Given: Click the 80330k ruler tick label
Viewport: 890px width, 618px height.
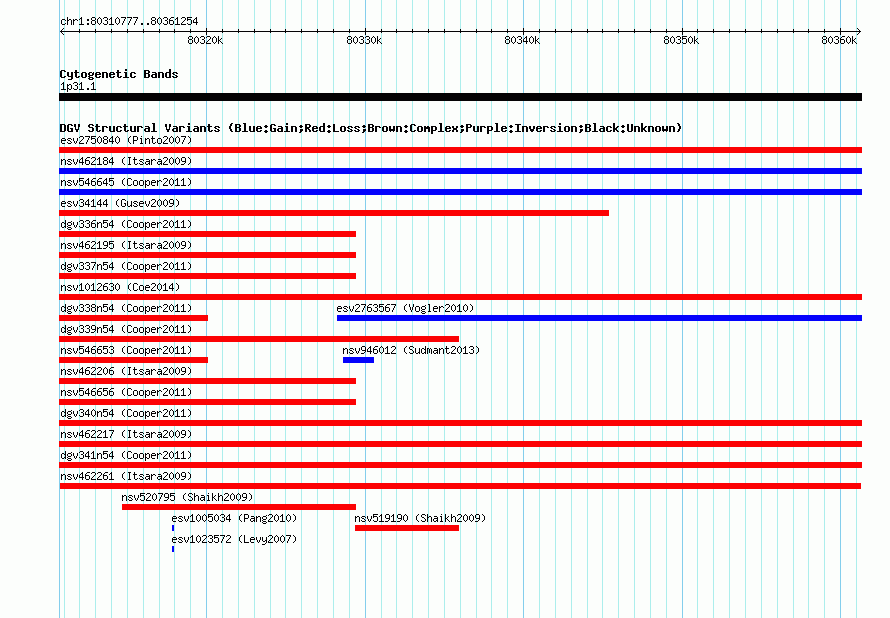Looking at the screenshot, I should [364, 40].
